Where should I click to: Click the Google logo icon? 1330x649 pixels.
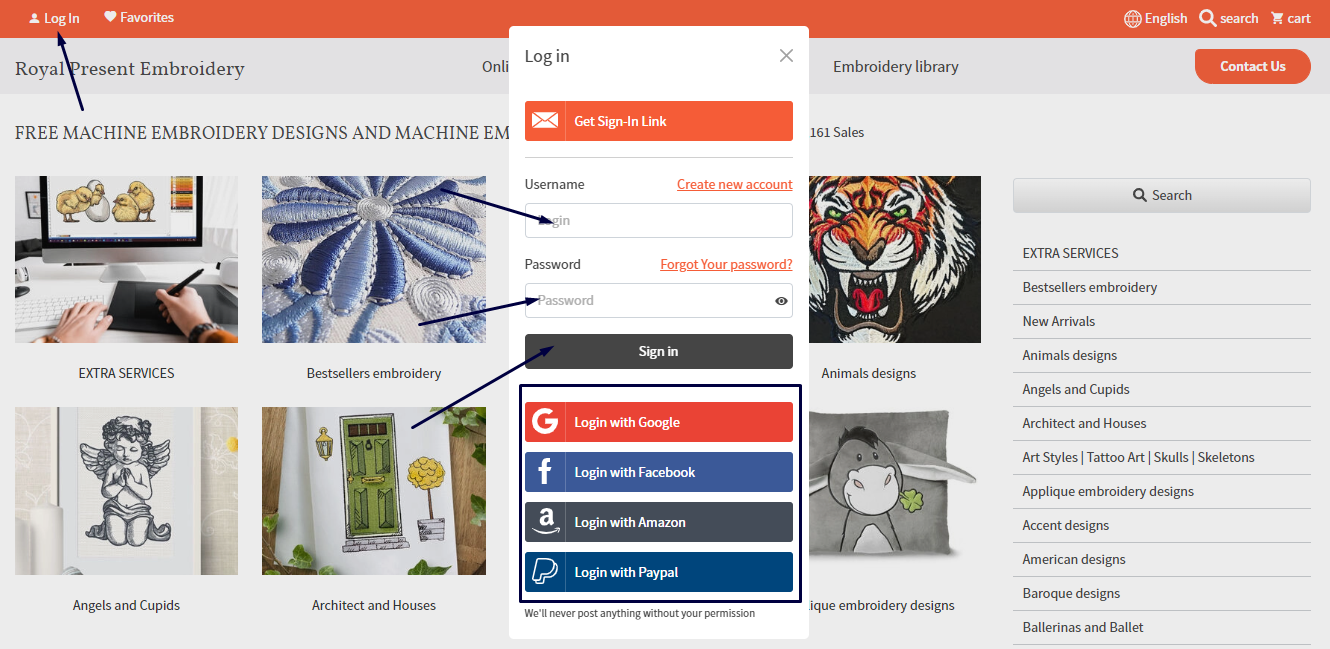pos(545,422)
